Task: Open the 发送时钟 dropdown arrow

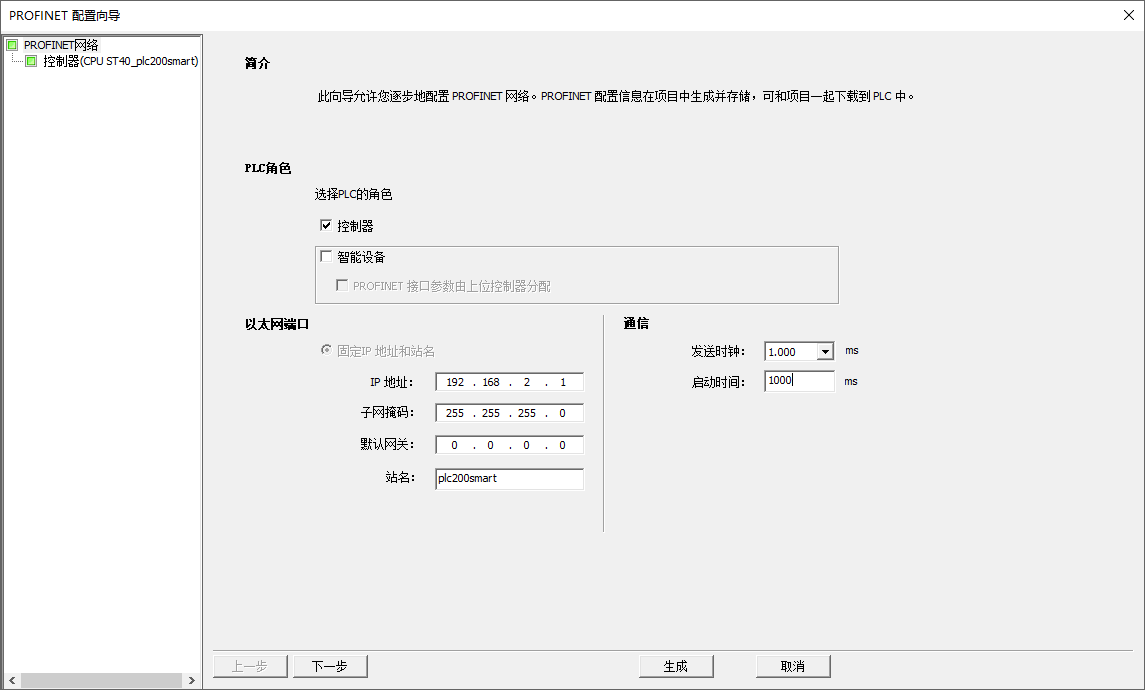Action: click(x=824, y=352)
